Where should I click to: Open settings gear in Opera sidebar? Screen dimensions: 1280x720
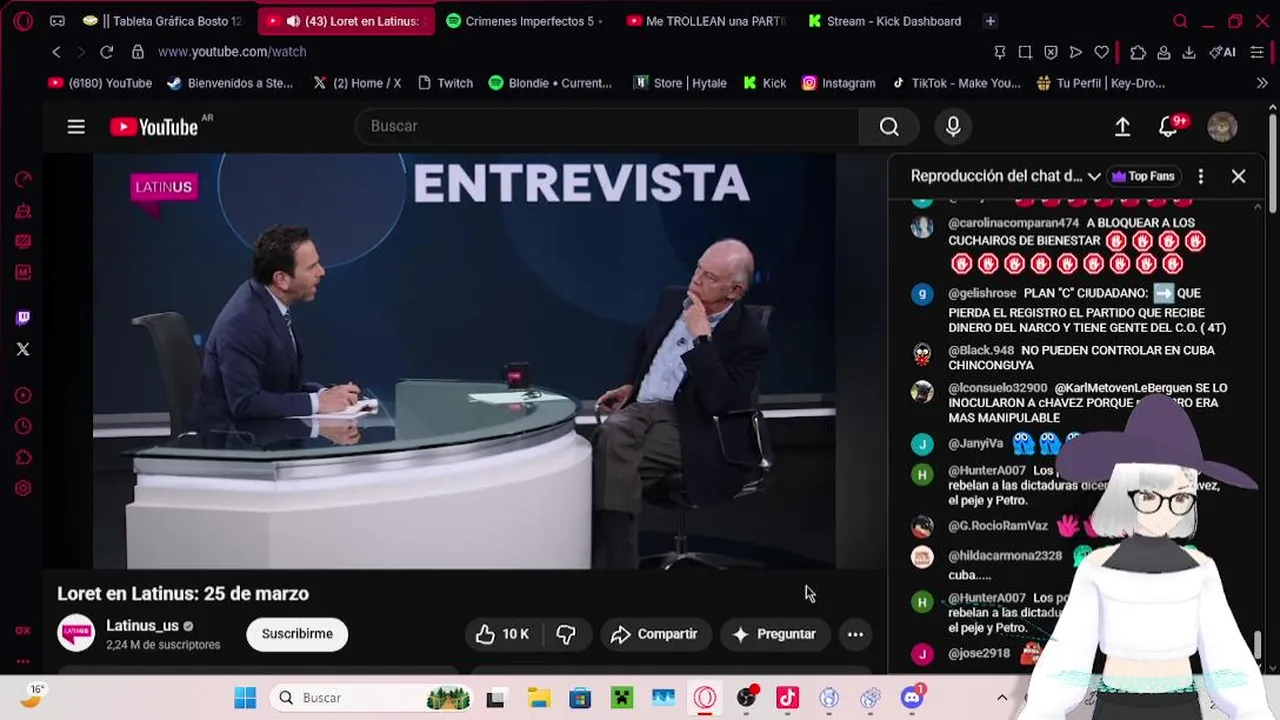(23, 488)
